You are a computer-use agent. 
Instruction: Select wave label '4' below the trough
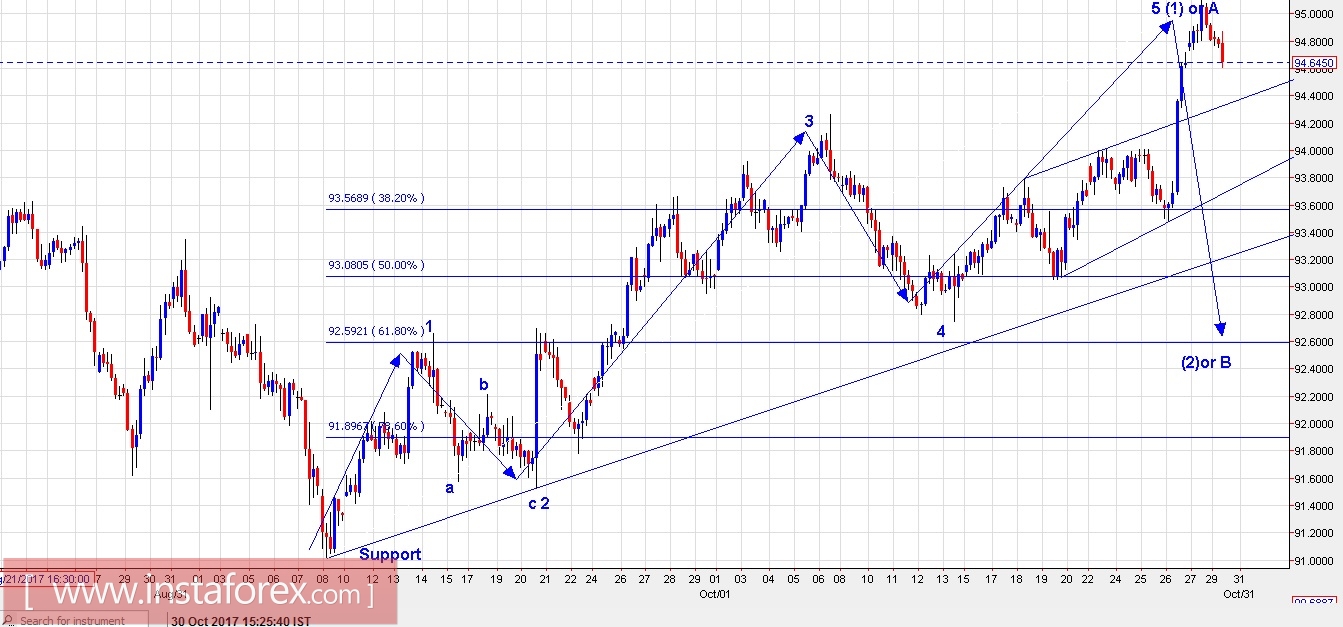tap(941, 331)
